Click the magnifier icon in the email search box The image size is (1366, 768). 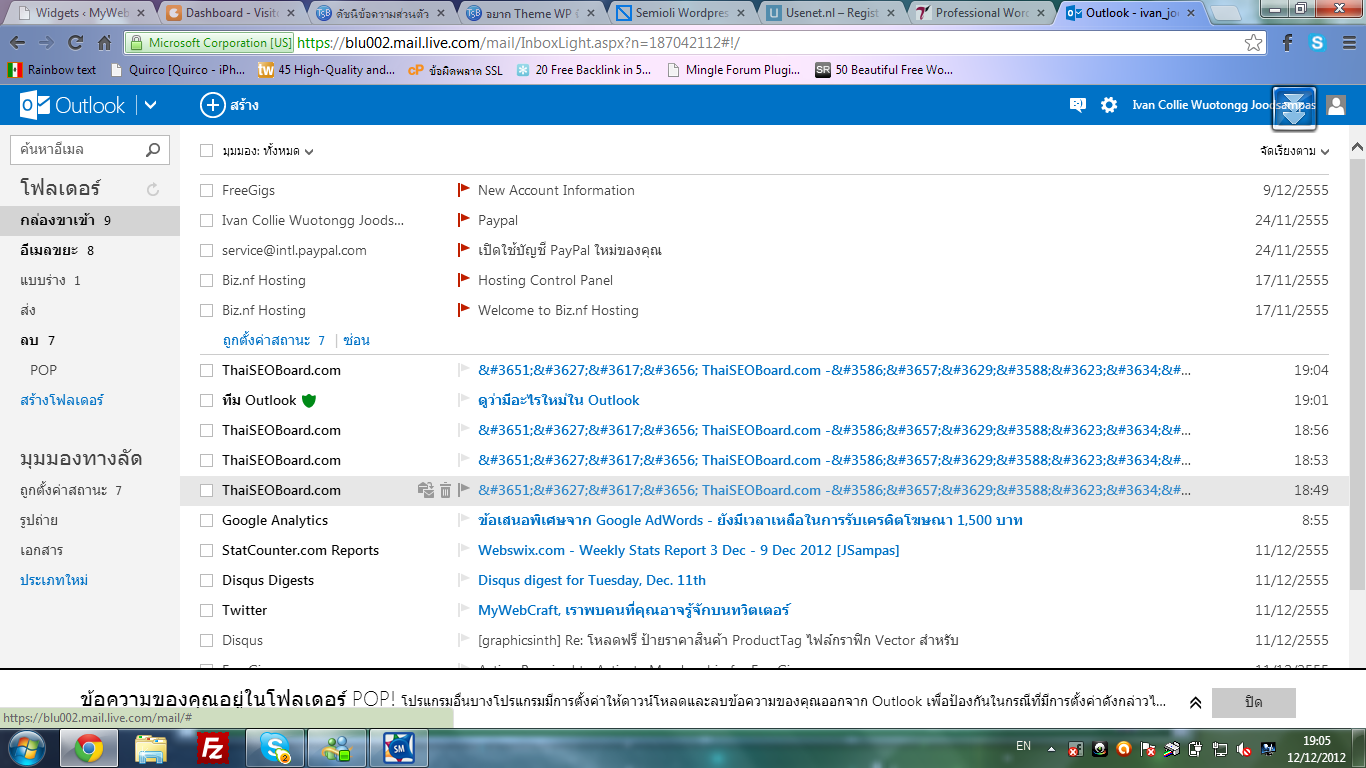(153, 150)
